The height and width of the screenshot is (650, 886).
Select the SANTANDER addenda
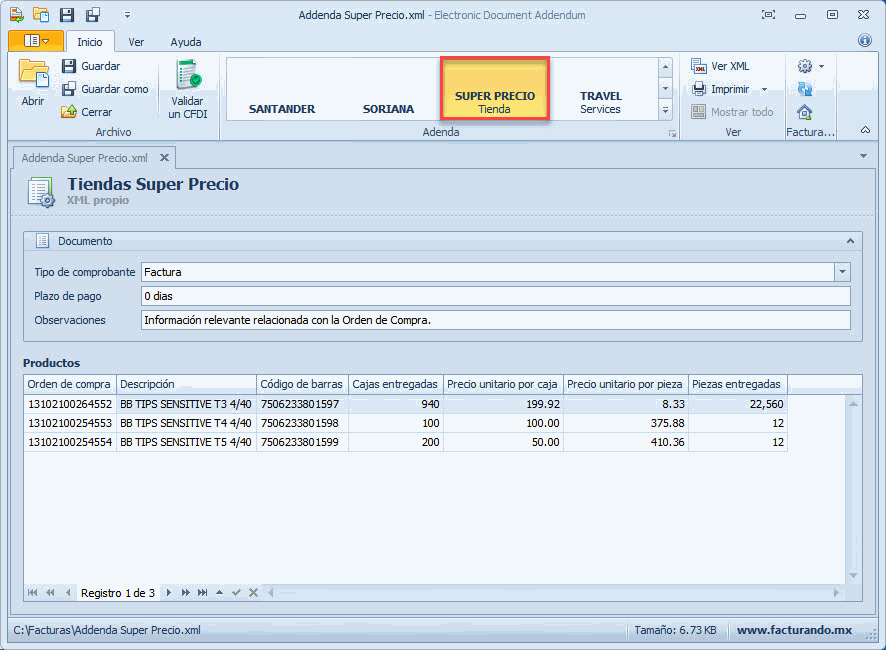[282, 109]
